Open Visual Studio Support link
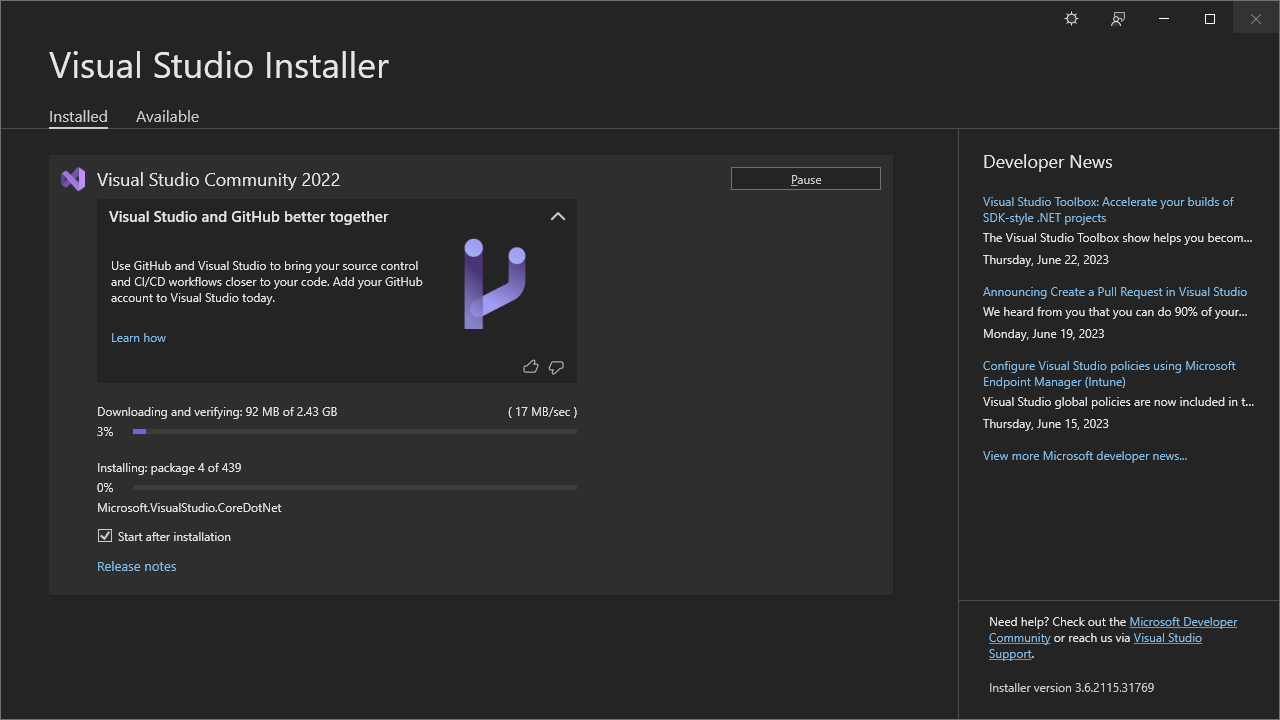Viewport: 1280px width, 720px height. tap(1095, 645)
